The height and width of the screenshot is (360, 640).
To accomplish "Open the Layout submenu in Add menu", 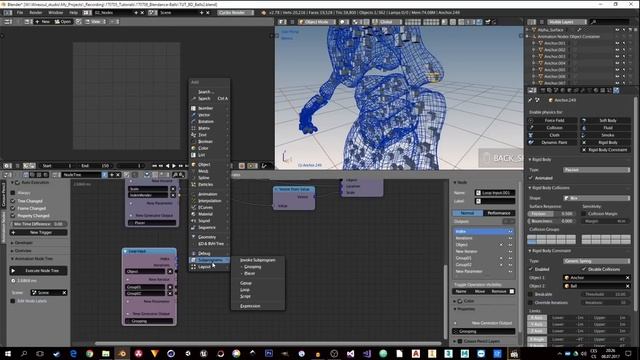I will click(x=209, y=267).
